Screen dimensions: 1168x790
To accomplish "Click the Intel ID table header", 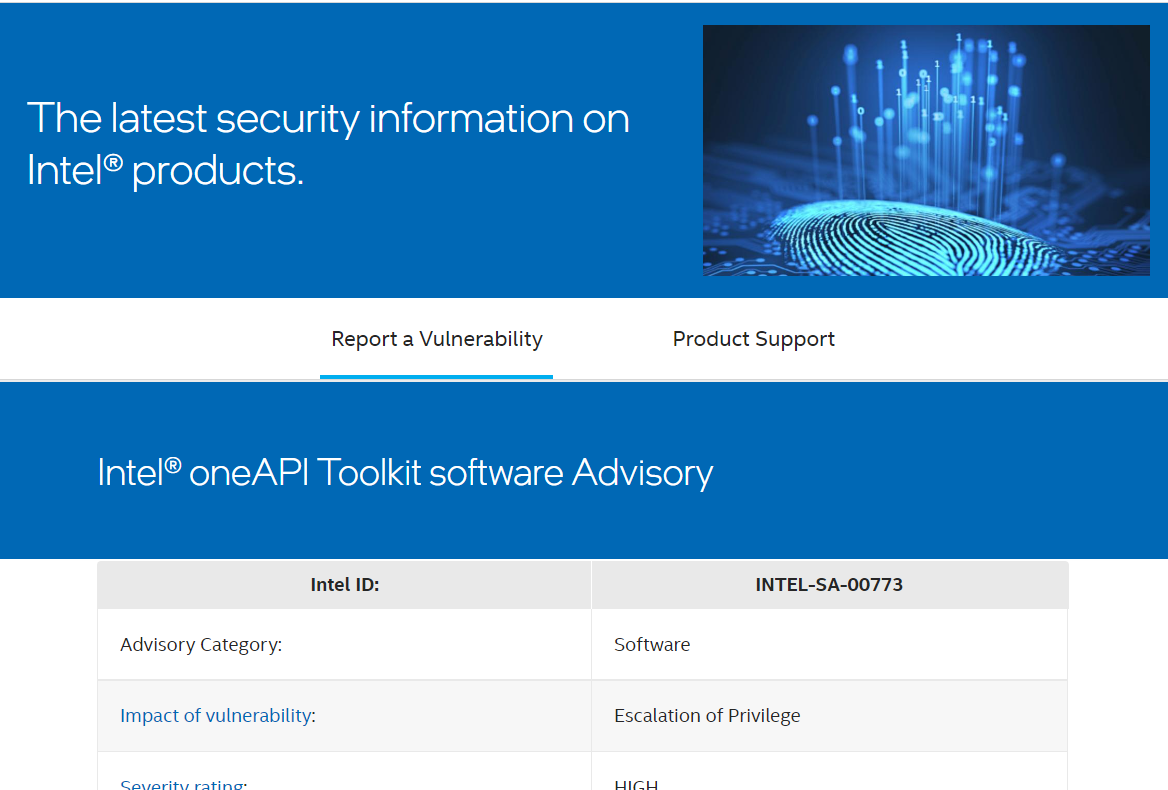I will point(344,584).
